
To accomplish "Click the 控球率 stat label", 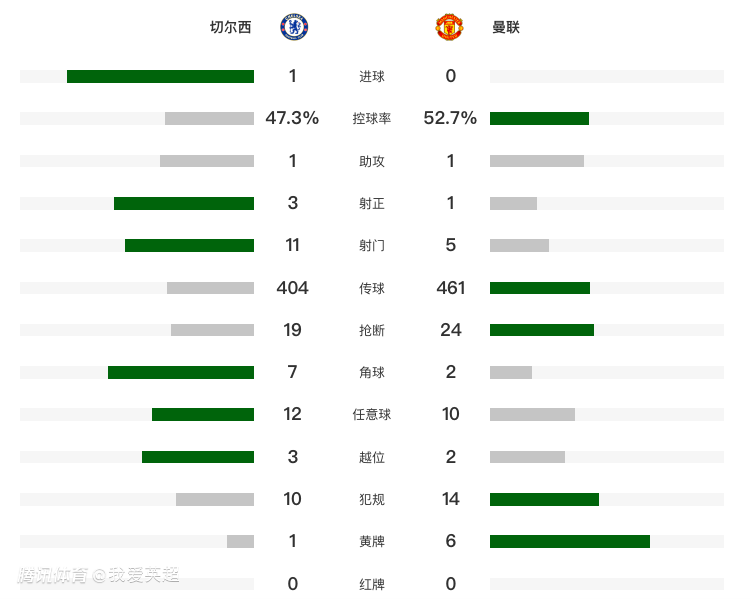I will point(372,119).
